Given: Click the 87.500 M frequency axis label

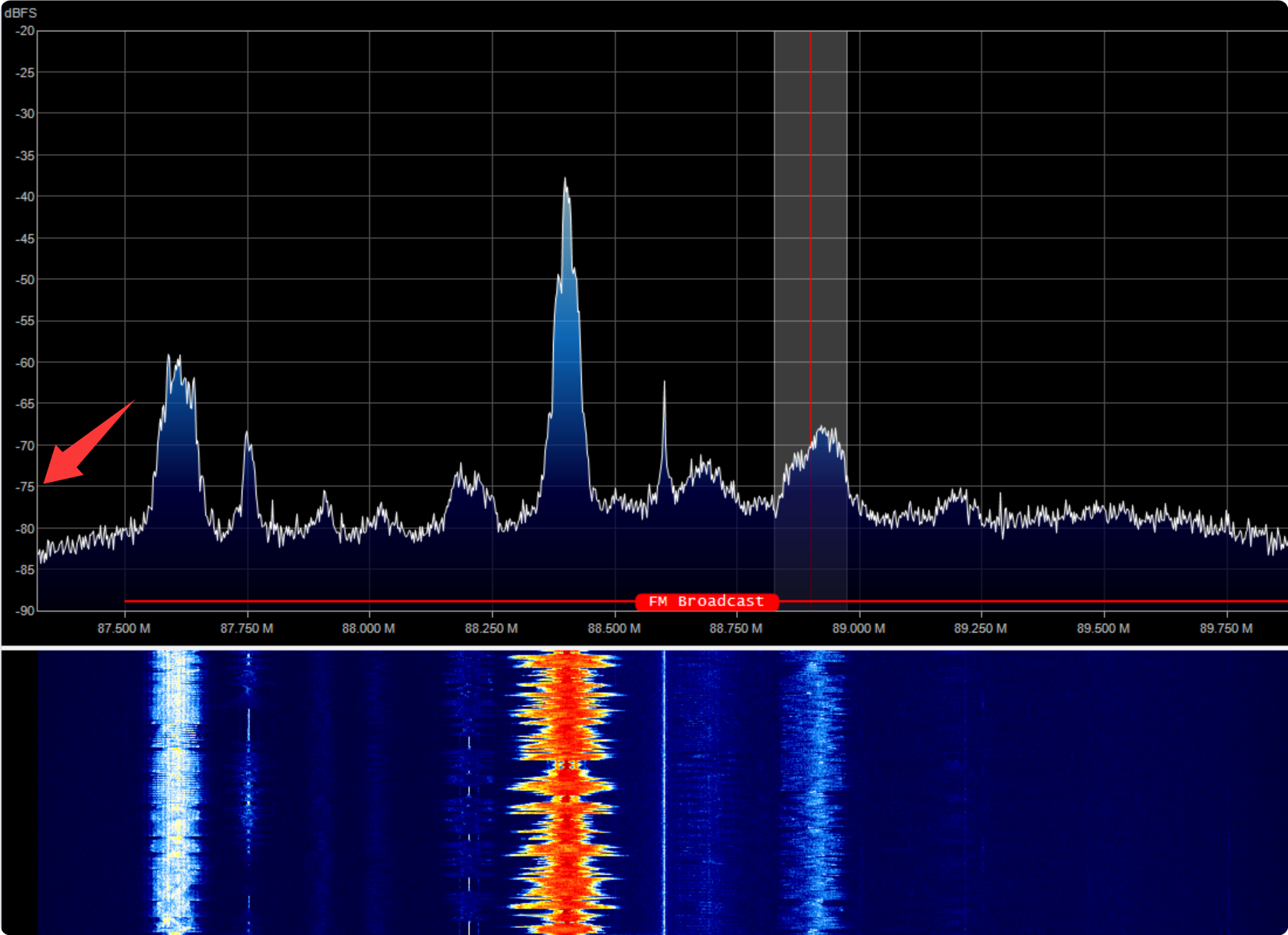Looking at the screenshot, I should click(x=124, y=629).
